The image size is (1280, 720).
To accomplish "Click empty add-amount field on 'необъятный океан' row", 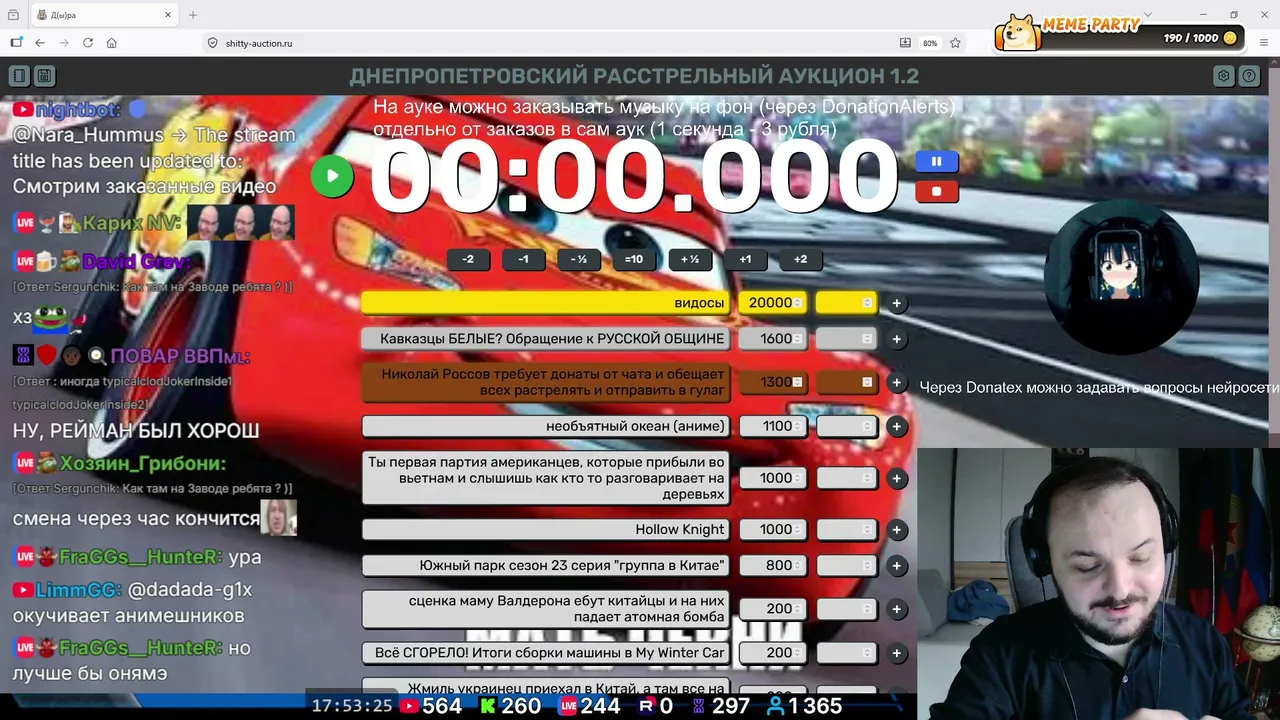I will (846, 426).
